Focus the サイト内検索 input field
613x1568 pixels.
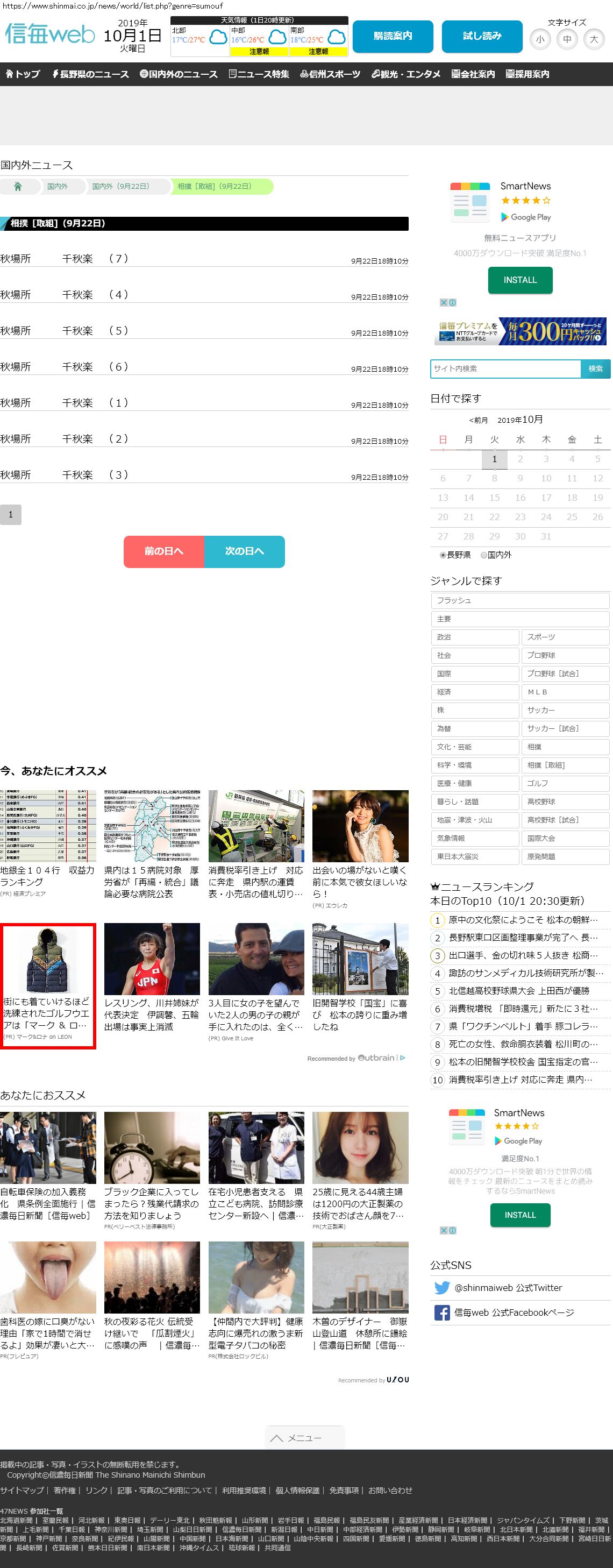tap(505, 369)
